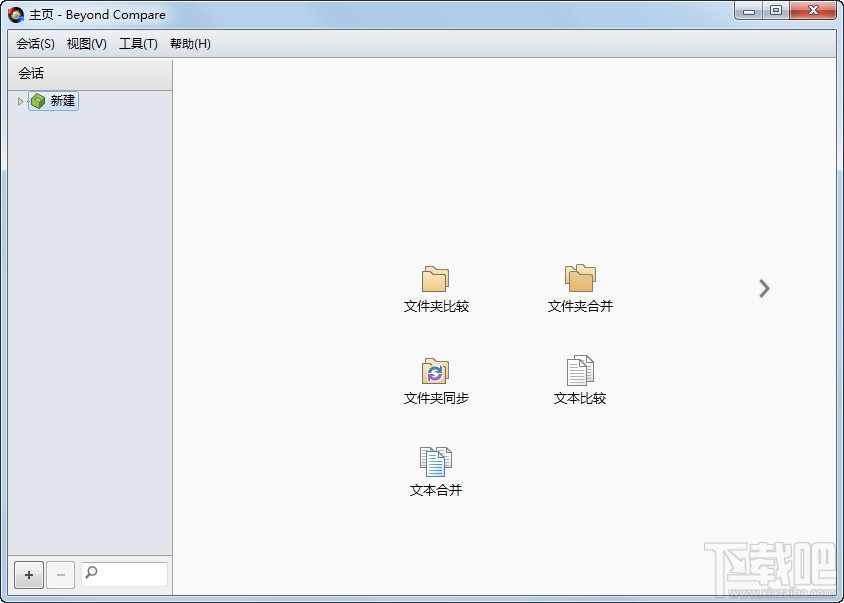Minimize the Beyond Compare window
The image size is (844, 603).
click(749, 10)
